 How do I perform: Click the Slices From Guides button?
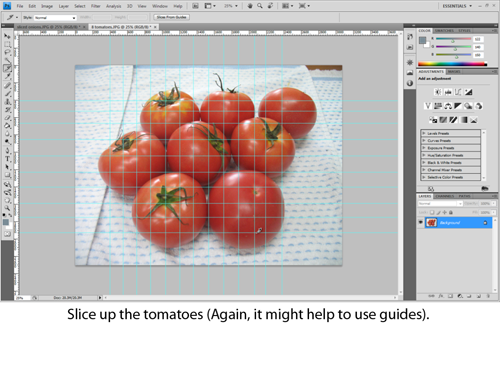[x=172, y=17]
